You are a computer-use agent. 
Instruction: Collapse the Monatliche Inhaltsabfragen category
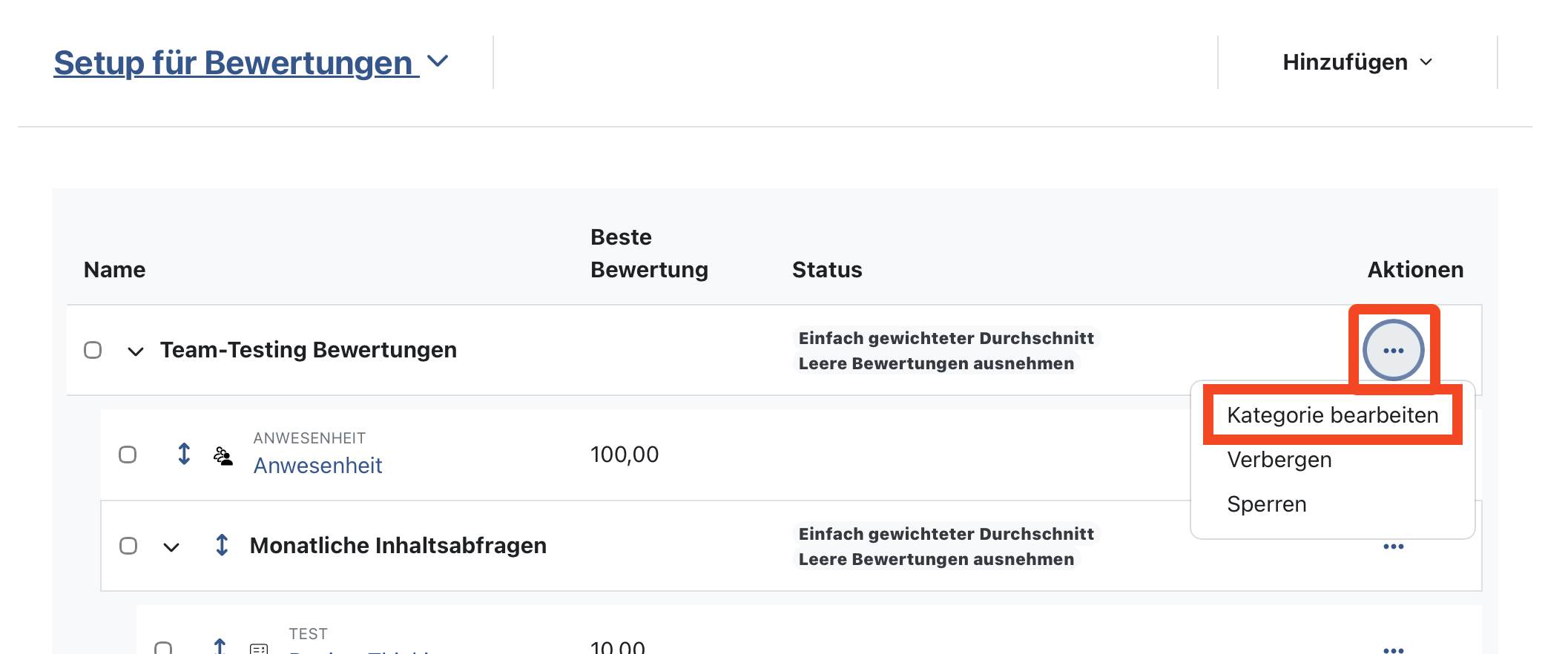point(171,547)
